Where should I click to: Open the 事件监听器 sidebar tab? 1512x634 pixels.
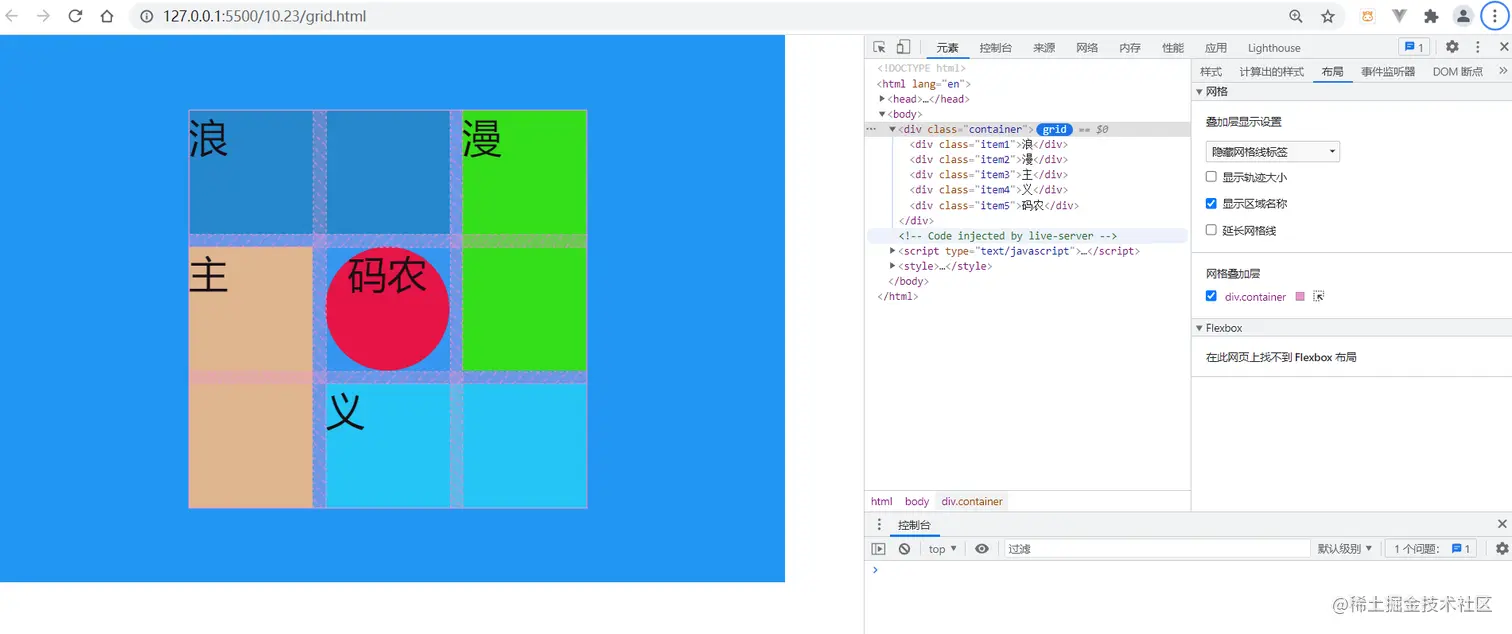point(1388,72)
